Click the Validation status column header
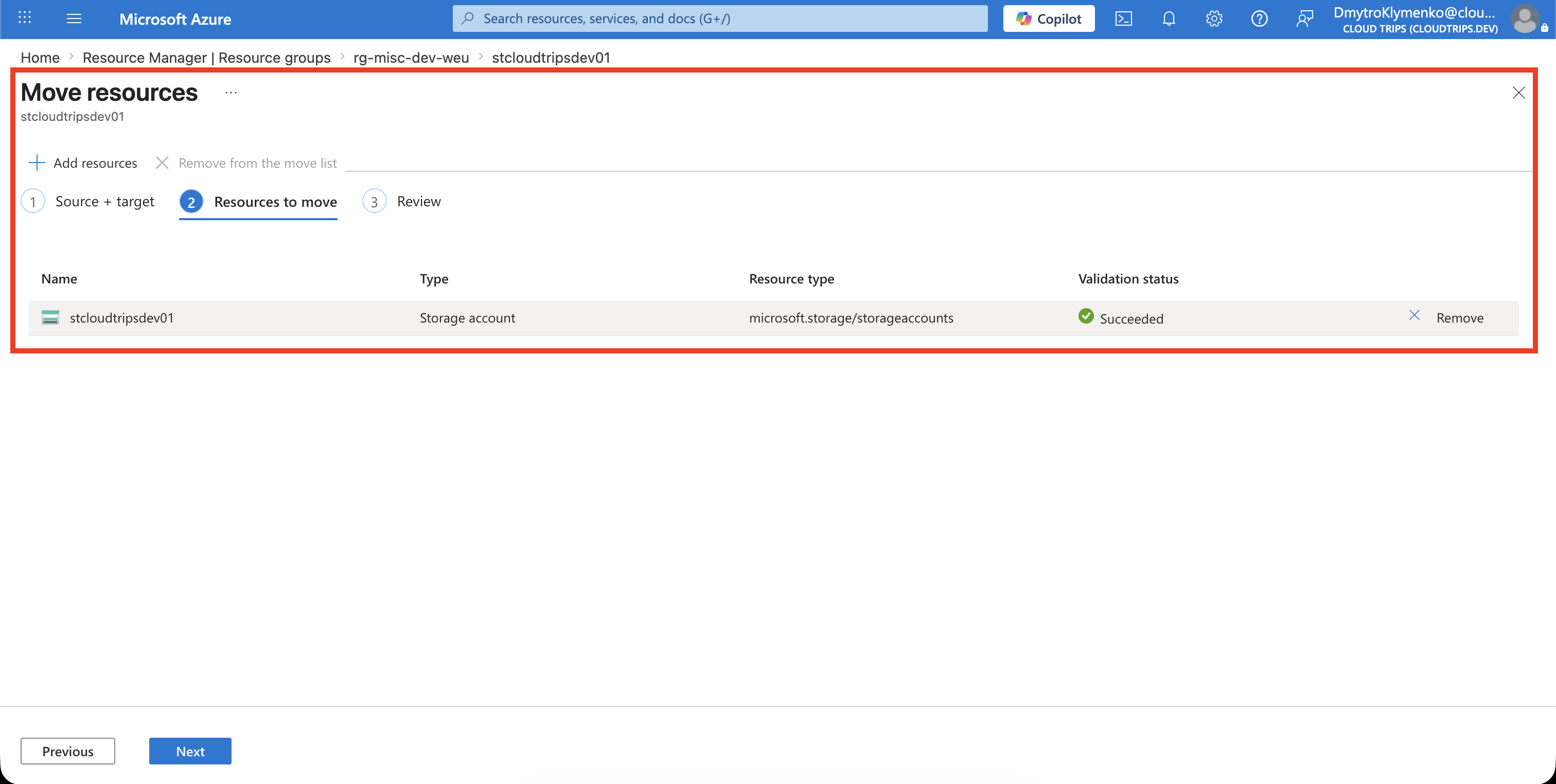 click(1128, 278)
